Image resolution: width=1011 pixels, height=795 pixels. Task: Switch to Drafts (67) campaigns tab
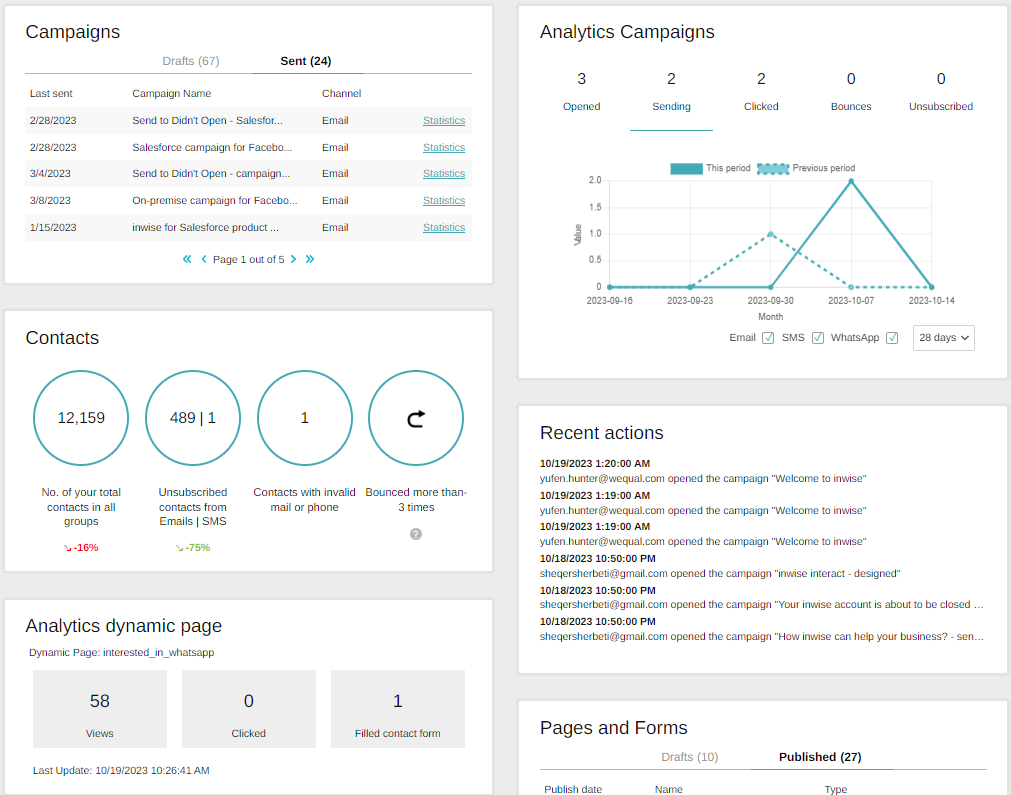click(x=191, y=61)
